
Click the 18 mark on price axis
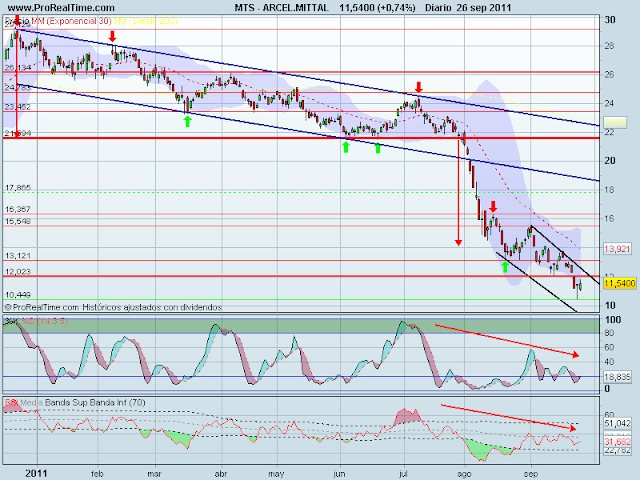609,190
